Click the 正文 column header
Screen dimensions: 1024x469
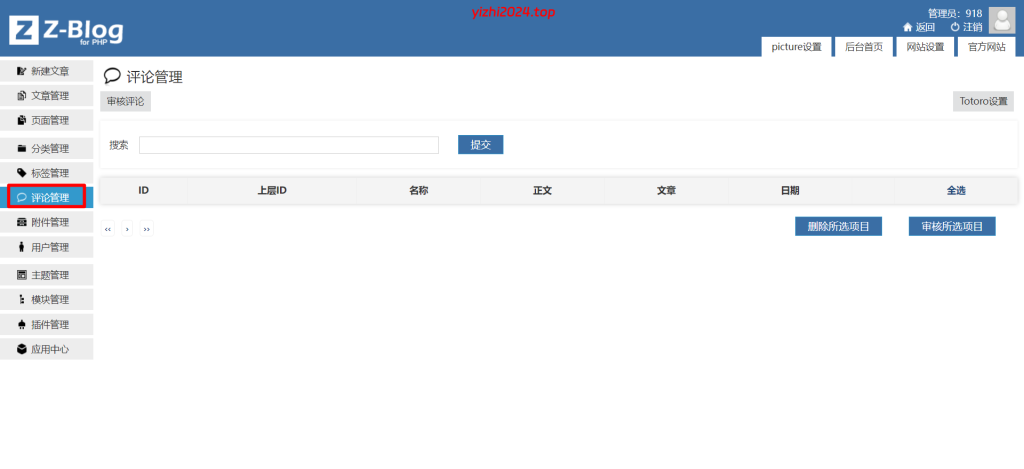[x=543, y=191]
